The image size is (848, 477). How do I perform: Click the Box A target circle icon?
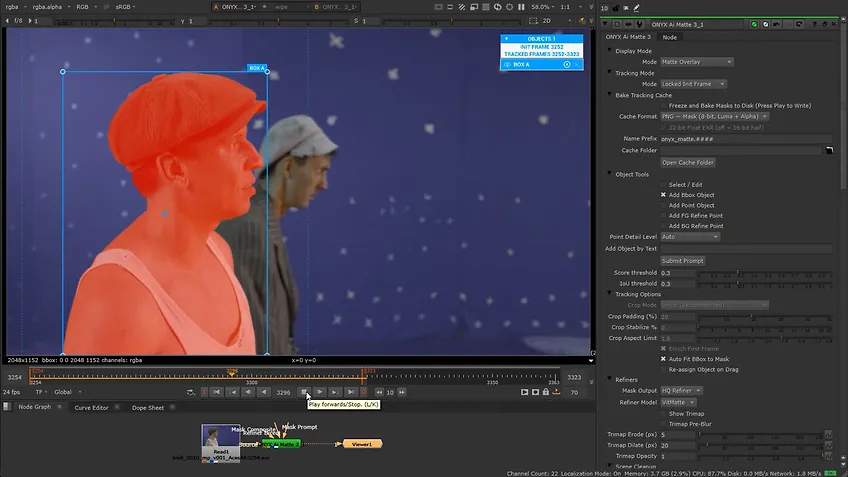click(x=567, y=64)
